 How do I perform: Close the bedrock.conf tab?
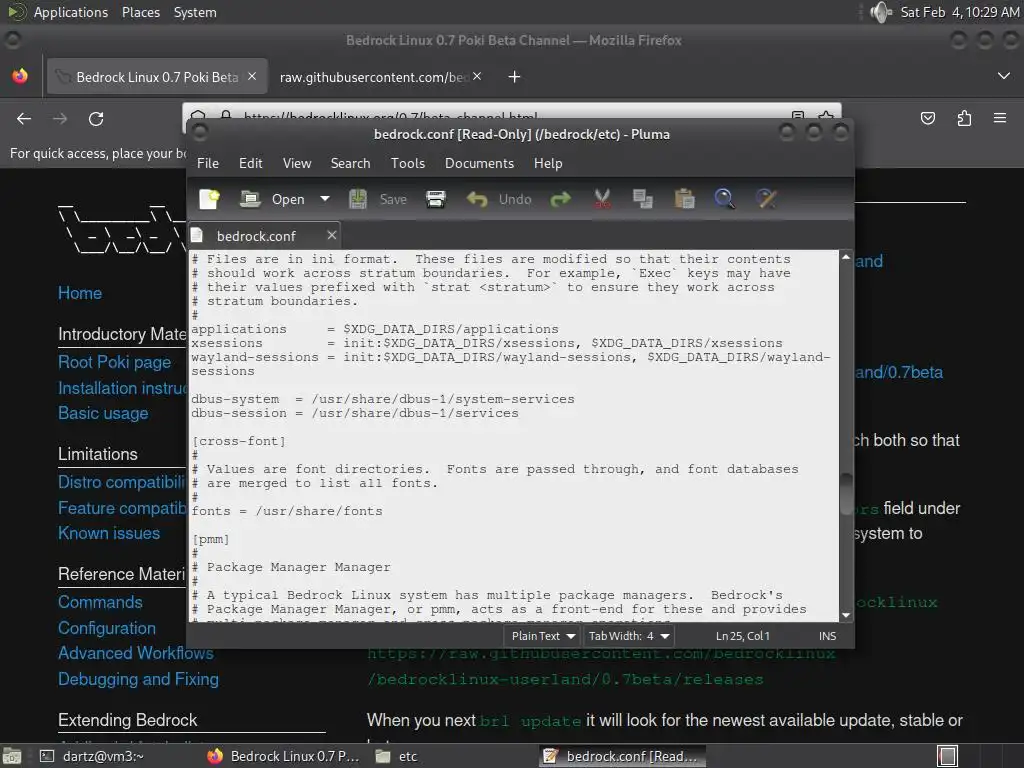pyautogui.click(x=332, y=235)
